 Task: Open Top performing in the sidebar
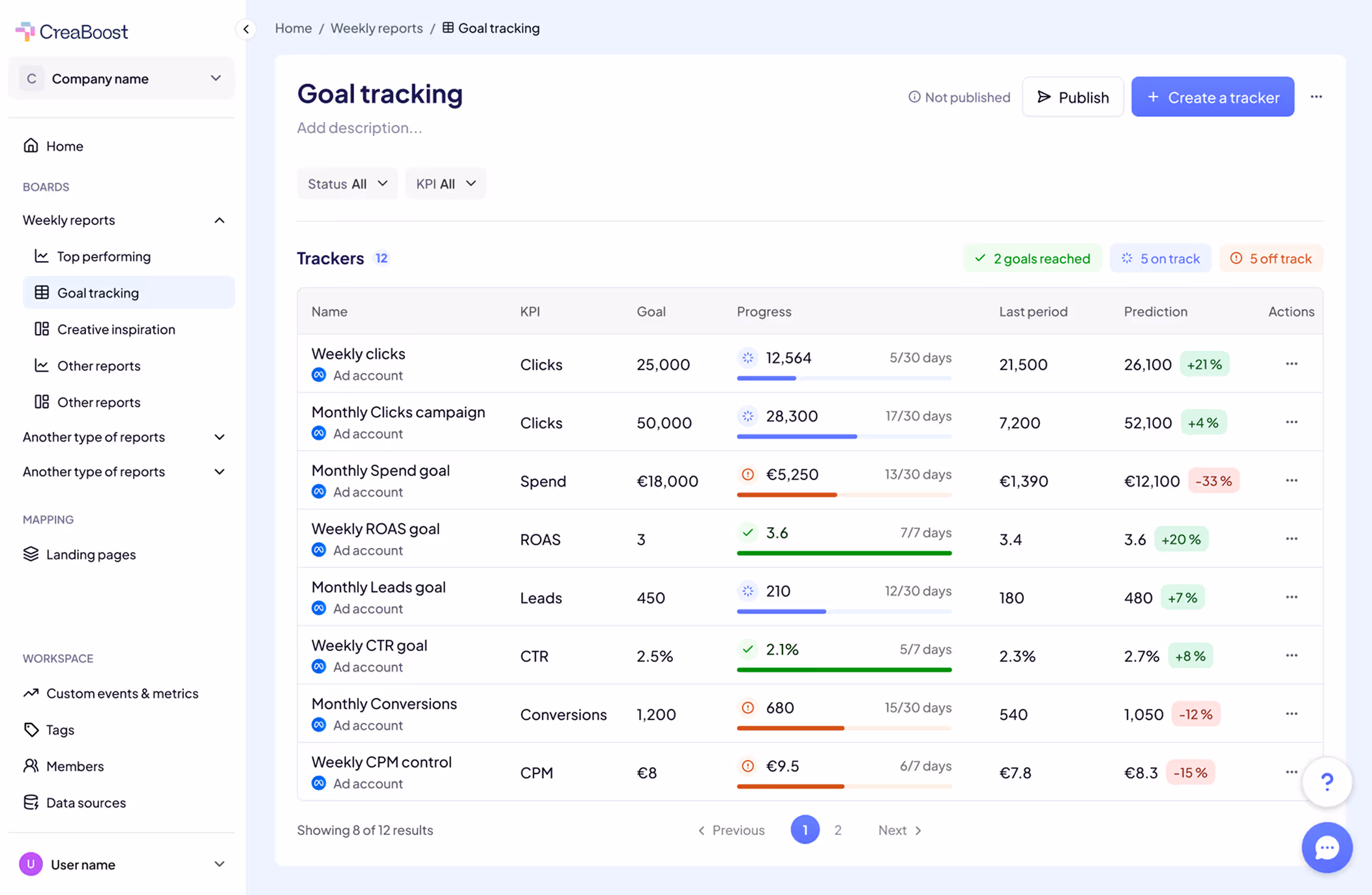click(x=104, y=256)
